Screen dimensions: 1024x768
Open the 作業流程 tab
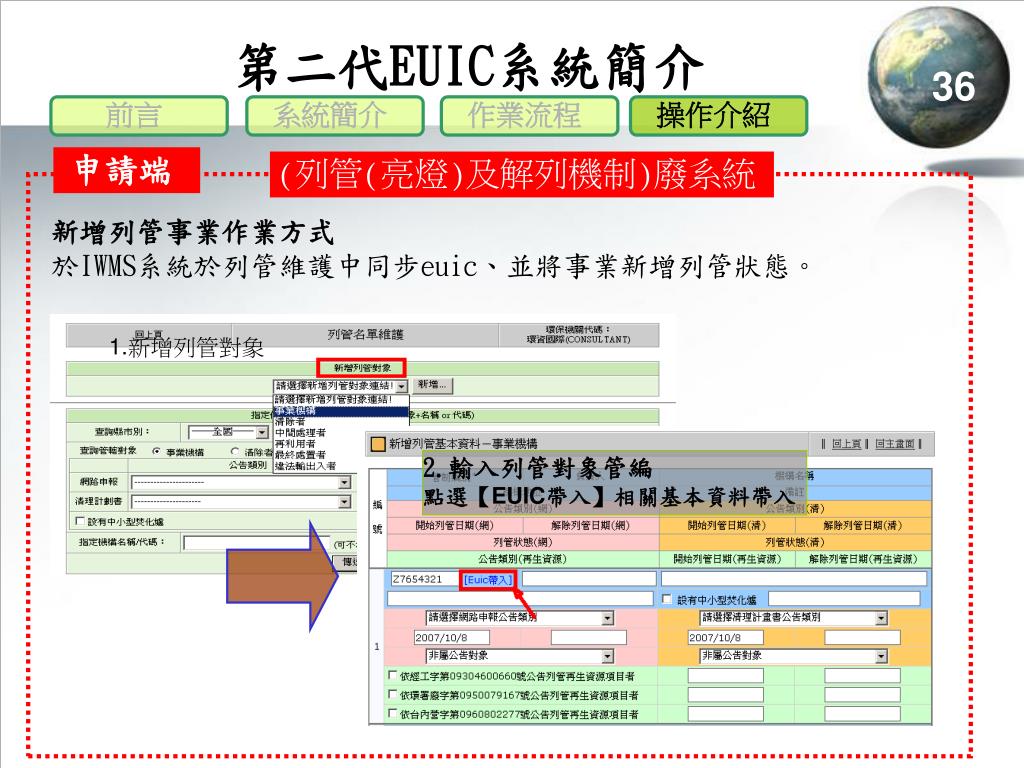[529, 116]
